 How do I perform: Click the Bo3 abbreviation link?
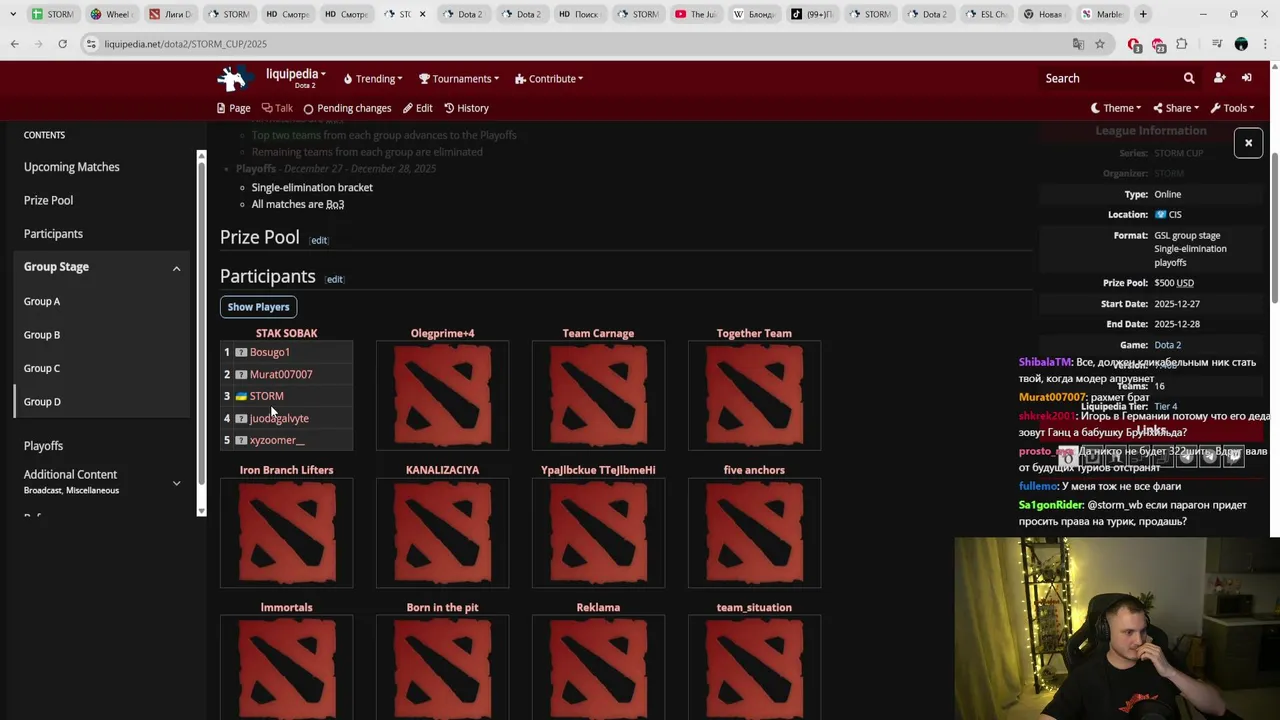click(335, 204)
